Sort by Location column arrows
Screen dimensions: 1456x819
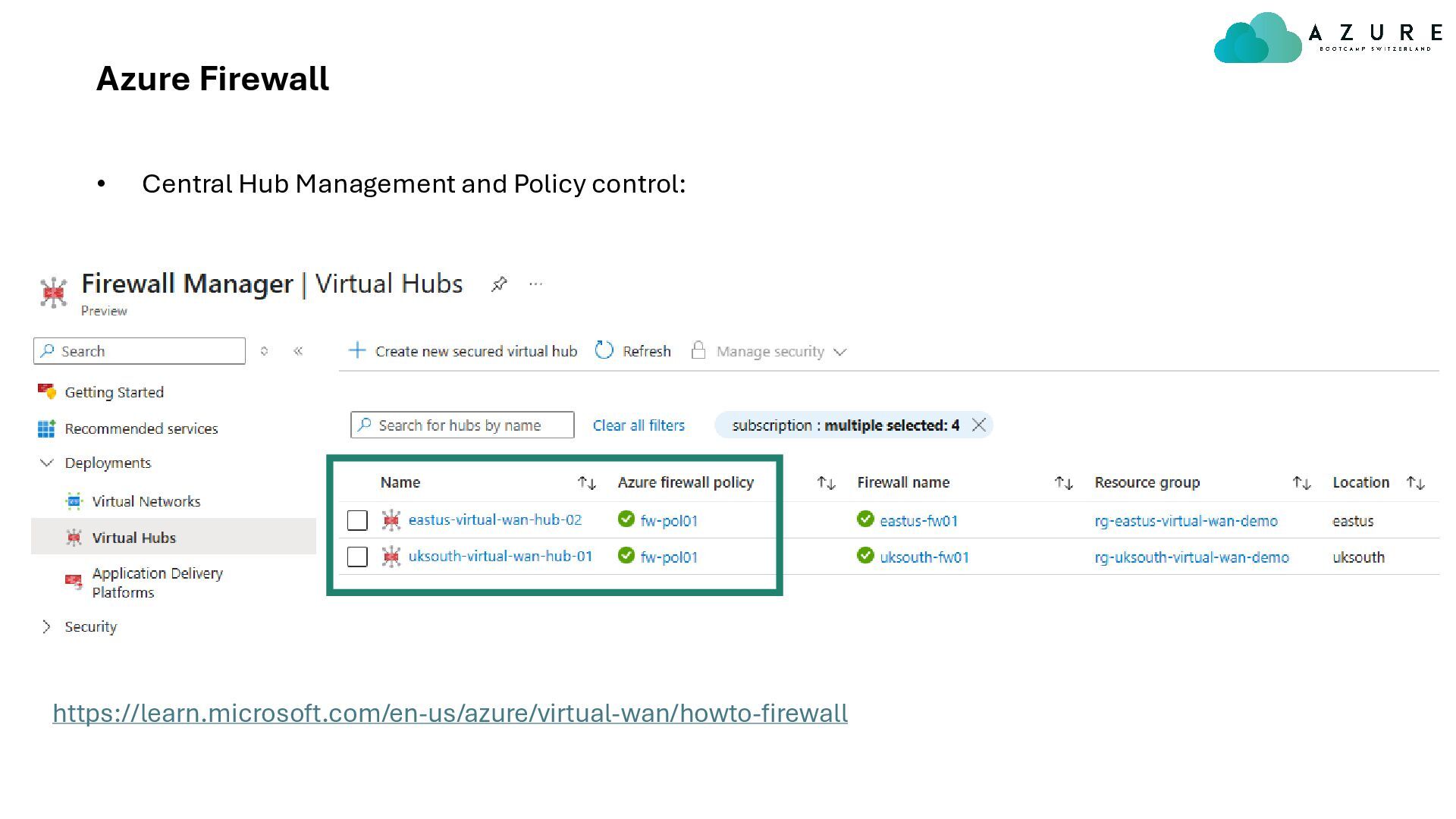tap(1416, 483)
